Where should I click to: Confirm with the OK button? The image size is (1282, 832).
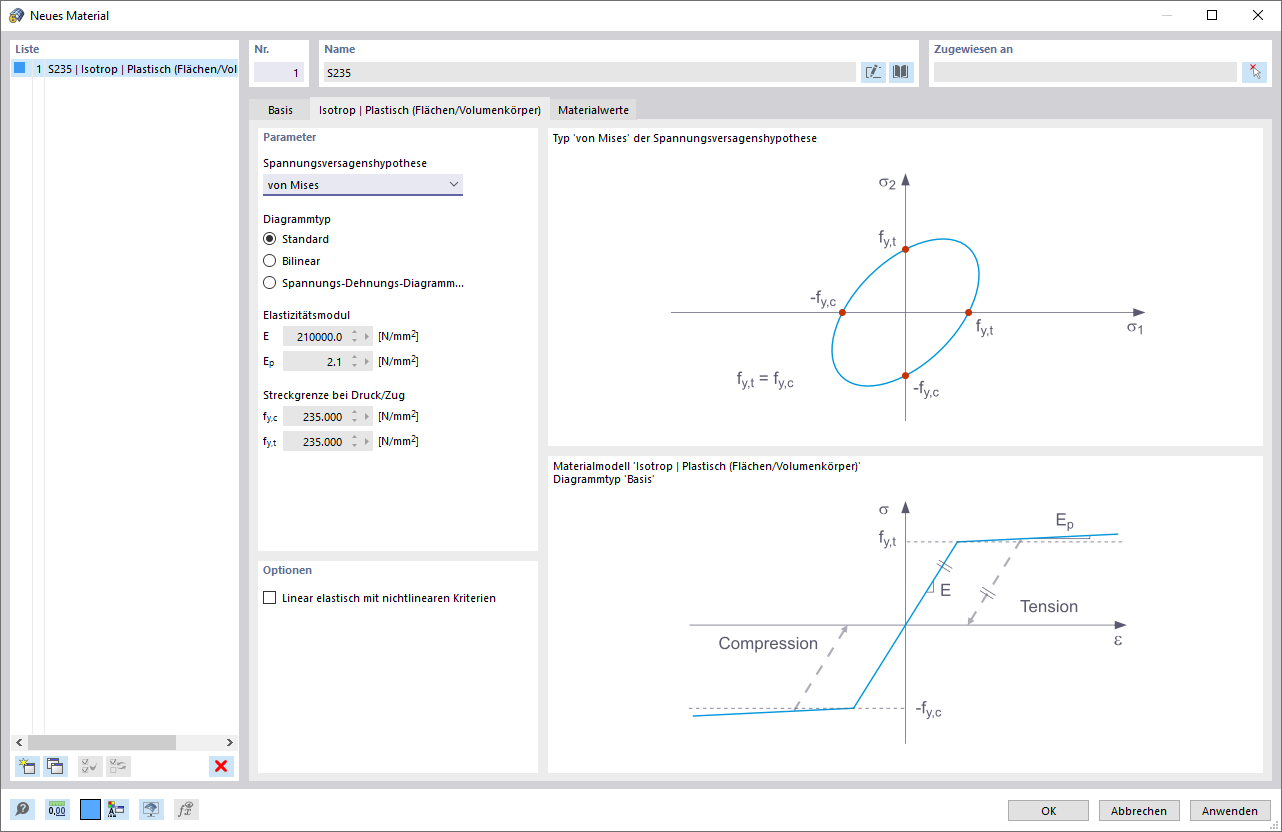pos(1048,811)
